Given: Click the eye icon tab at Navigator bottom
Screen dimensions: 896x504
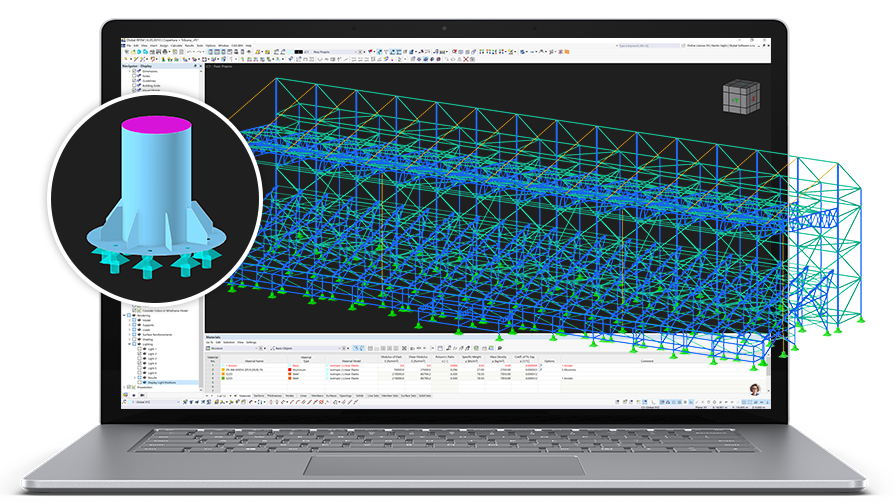Looking at the screenshot, I should coord(134,395).
